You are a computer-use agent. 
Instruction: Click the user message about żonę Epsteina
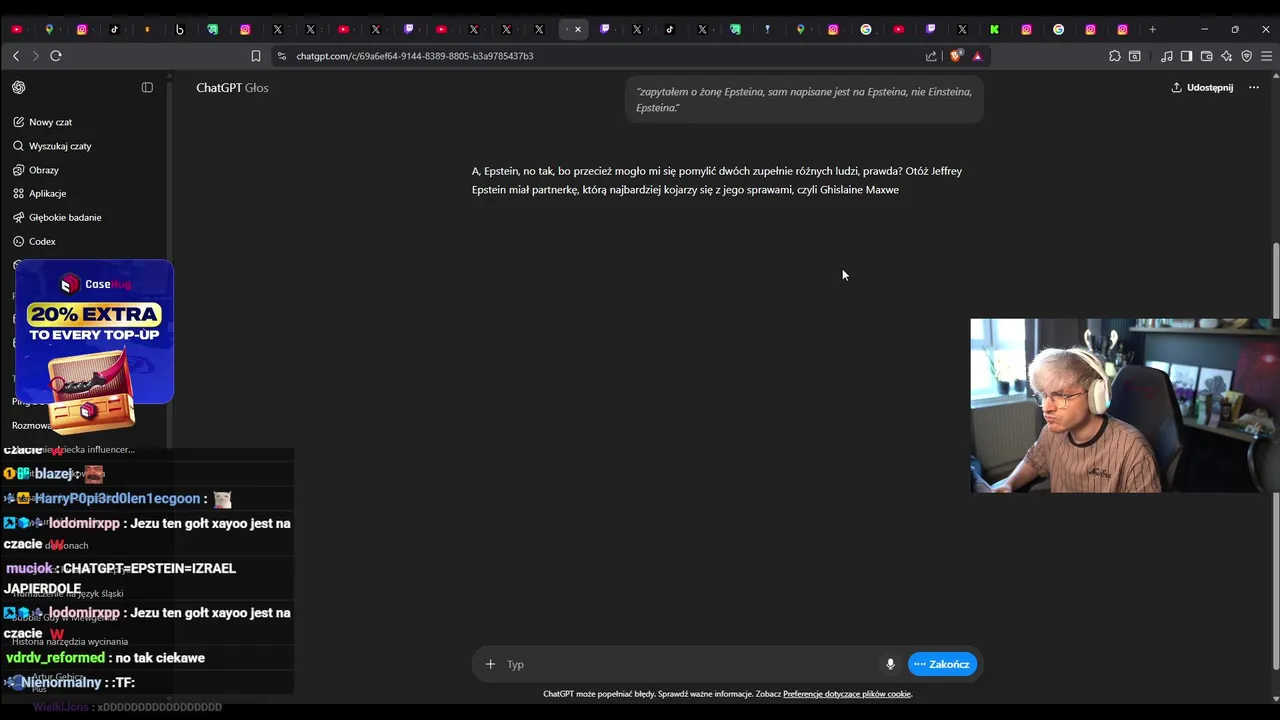click(x=804, y=100)
